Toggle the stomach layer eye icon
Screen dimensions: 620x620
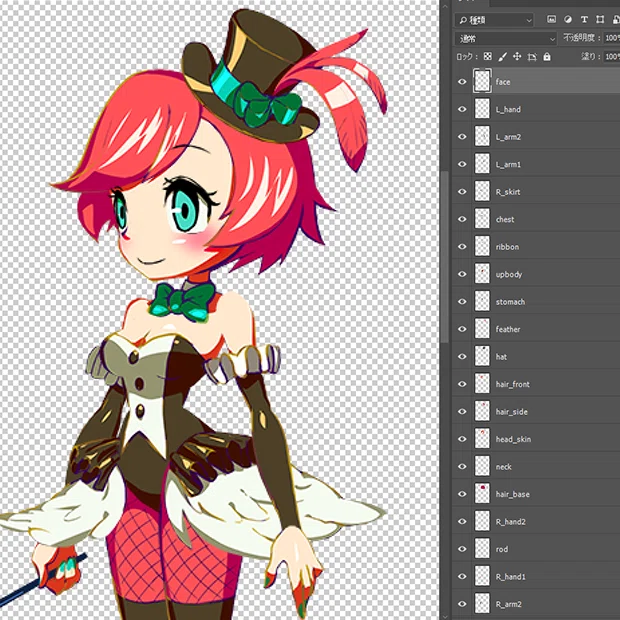(x=462, y=302)
